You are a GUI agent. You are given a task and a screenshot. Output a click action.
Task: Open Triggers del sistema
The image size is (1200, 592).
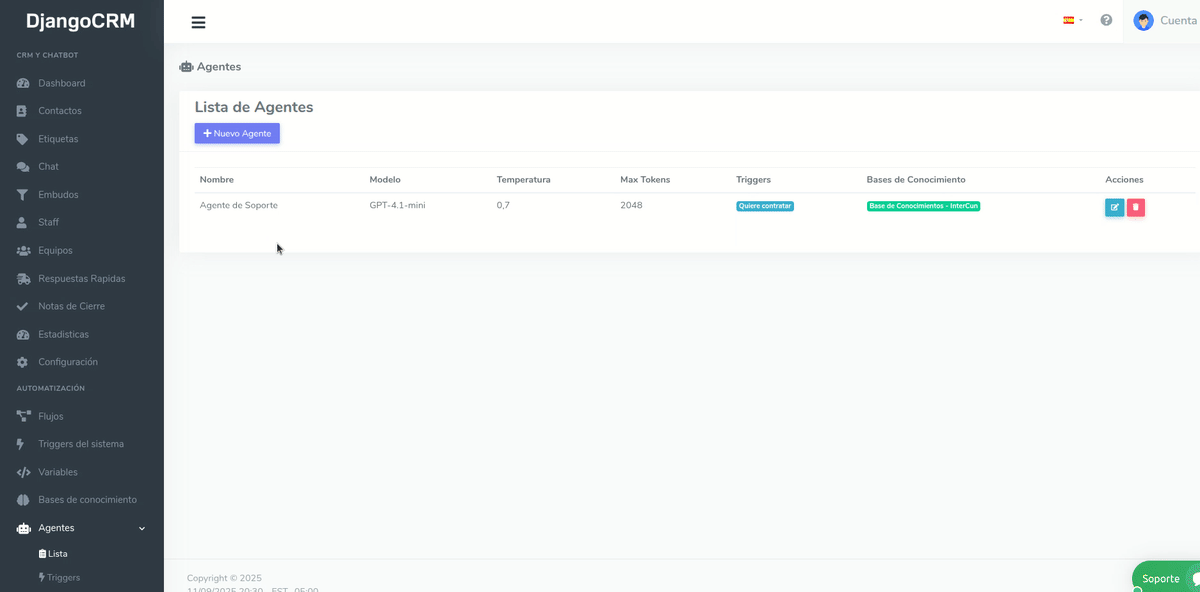(81, 444)
